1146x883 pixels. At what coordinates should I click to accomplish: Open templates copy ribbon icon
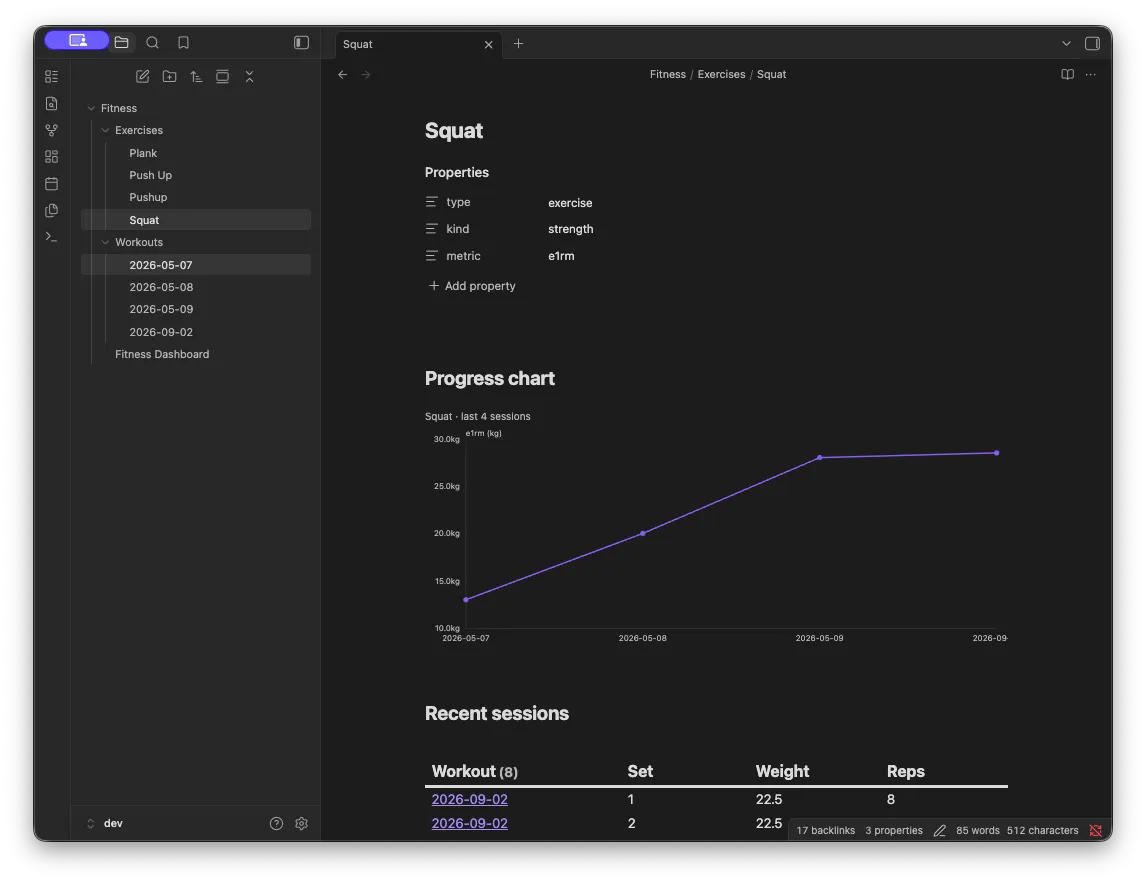pos(51,211)
